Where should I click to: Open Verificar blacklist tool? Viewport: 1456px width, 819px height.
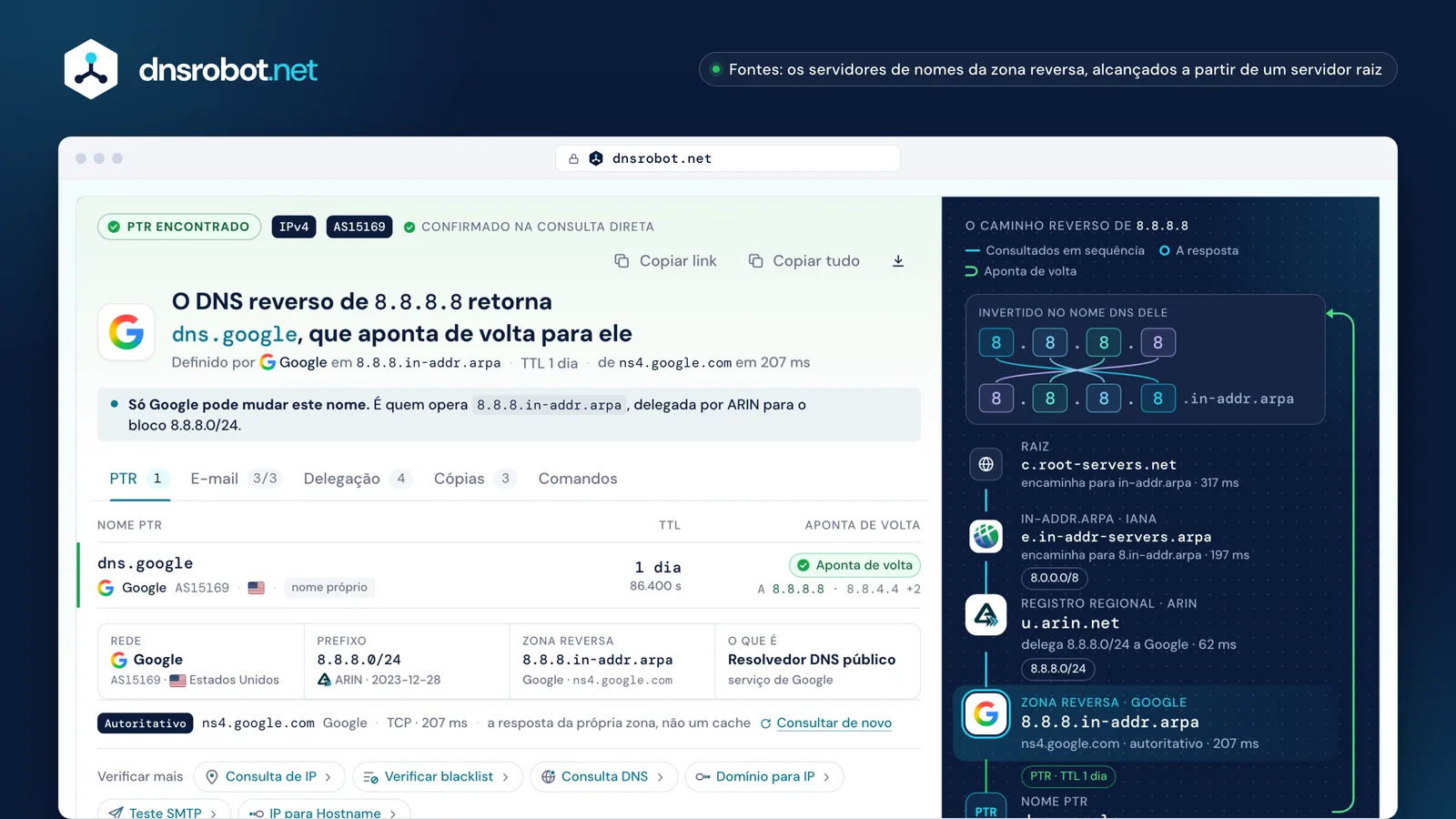click(x=437, y=777)
